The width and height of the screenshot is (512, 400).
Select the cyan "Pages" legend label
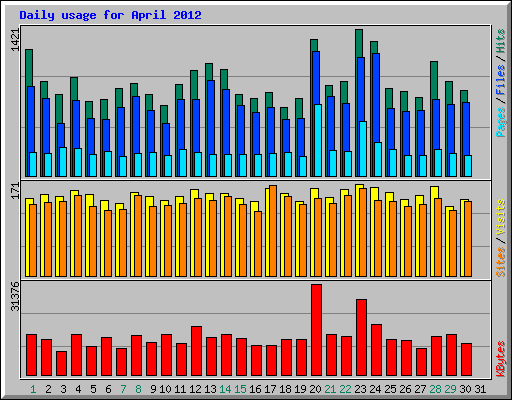pyautogui.click(x=500, y=122)
